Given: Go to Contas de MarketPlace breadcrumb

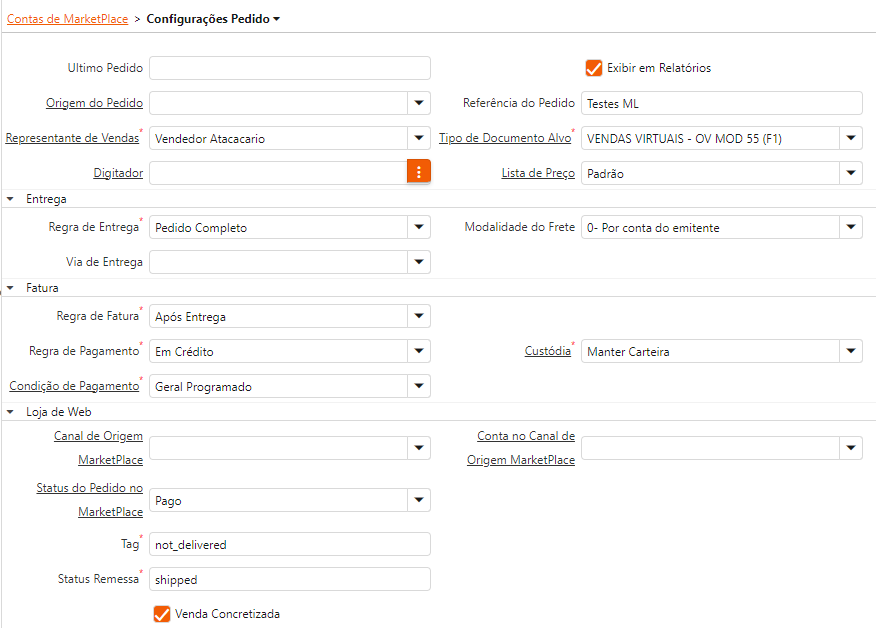Looking at the screenshot, I should (67, 18).
